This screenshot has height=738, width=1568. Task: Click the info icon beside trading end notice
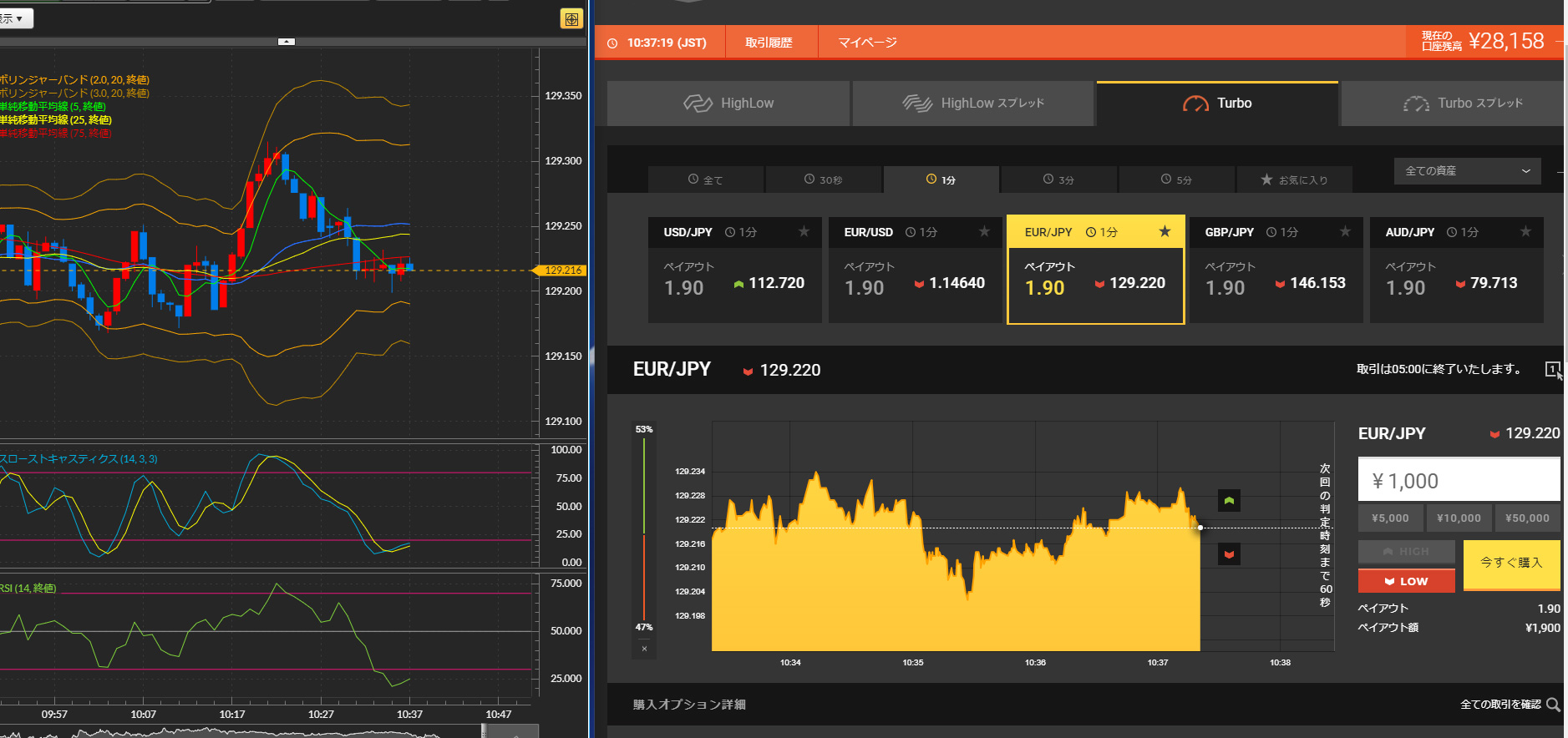(1552, 369)
